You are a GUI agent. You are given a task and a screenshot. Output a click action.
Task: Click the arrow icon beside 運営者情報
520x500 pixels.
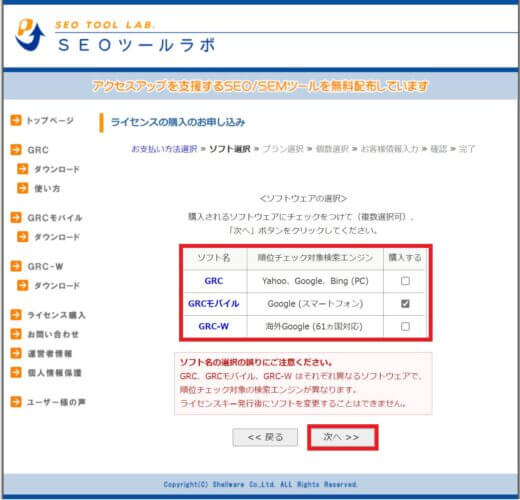pos(16,353)
